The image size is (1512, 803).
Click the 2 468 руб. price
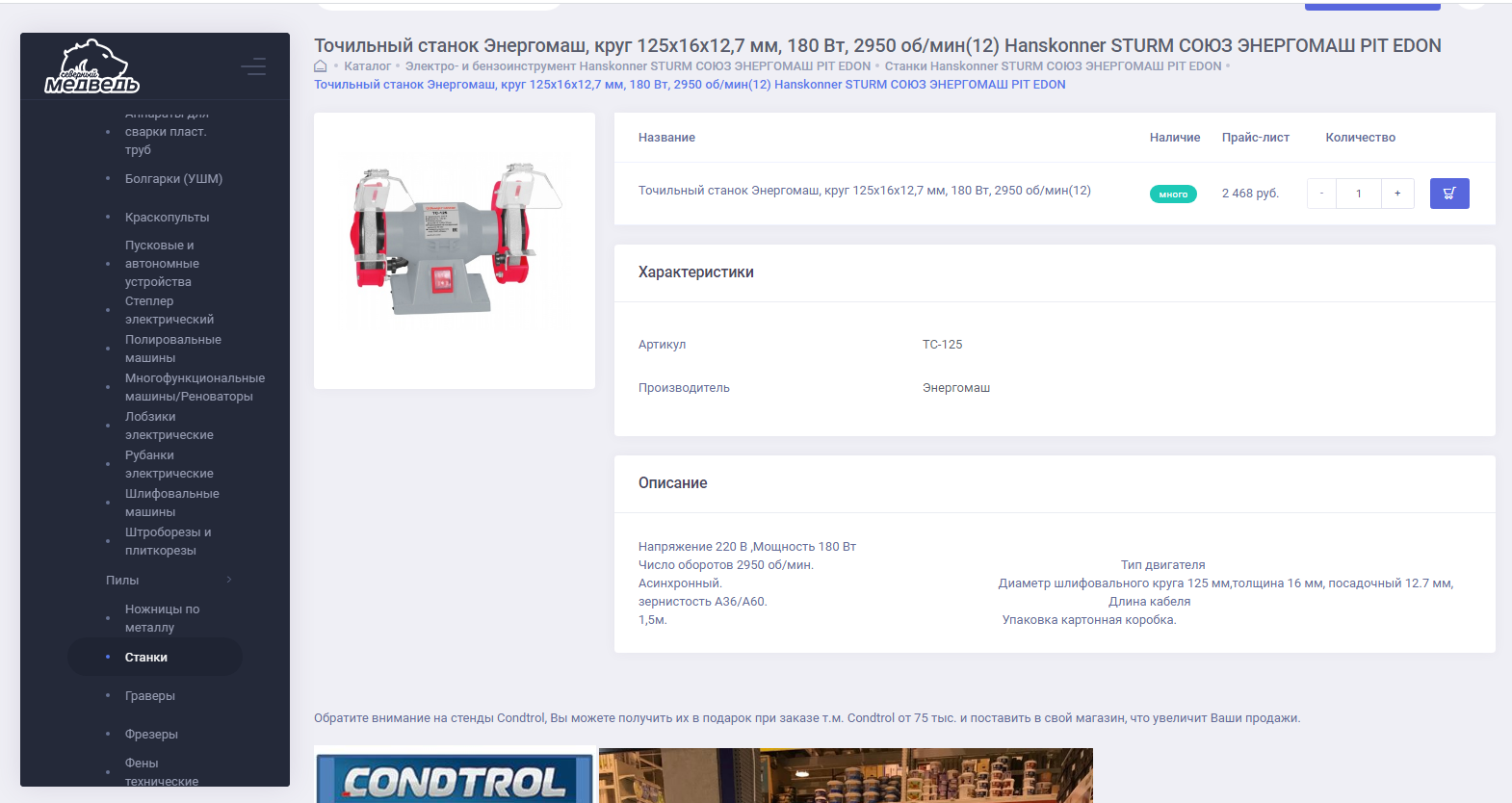pyautogui.click(x=1250, y=194)
